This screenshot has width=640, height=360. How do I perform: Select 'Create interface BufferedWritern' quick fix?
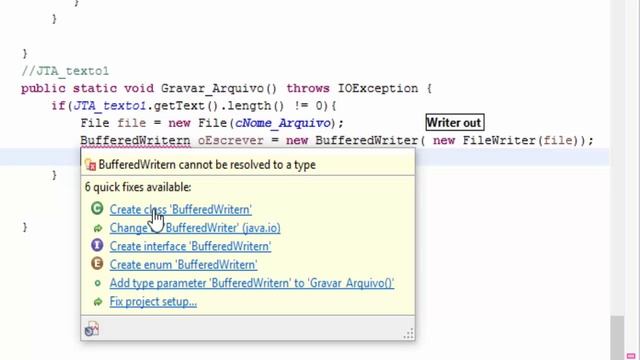(190, 246)
